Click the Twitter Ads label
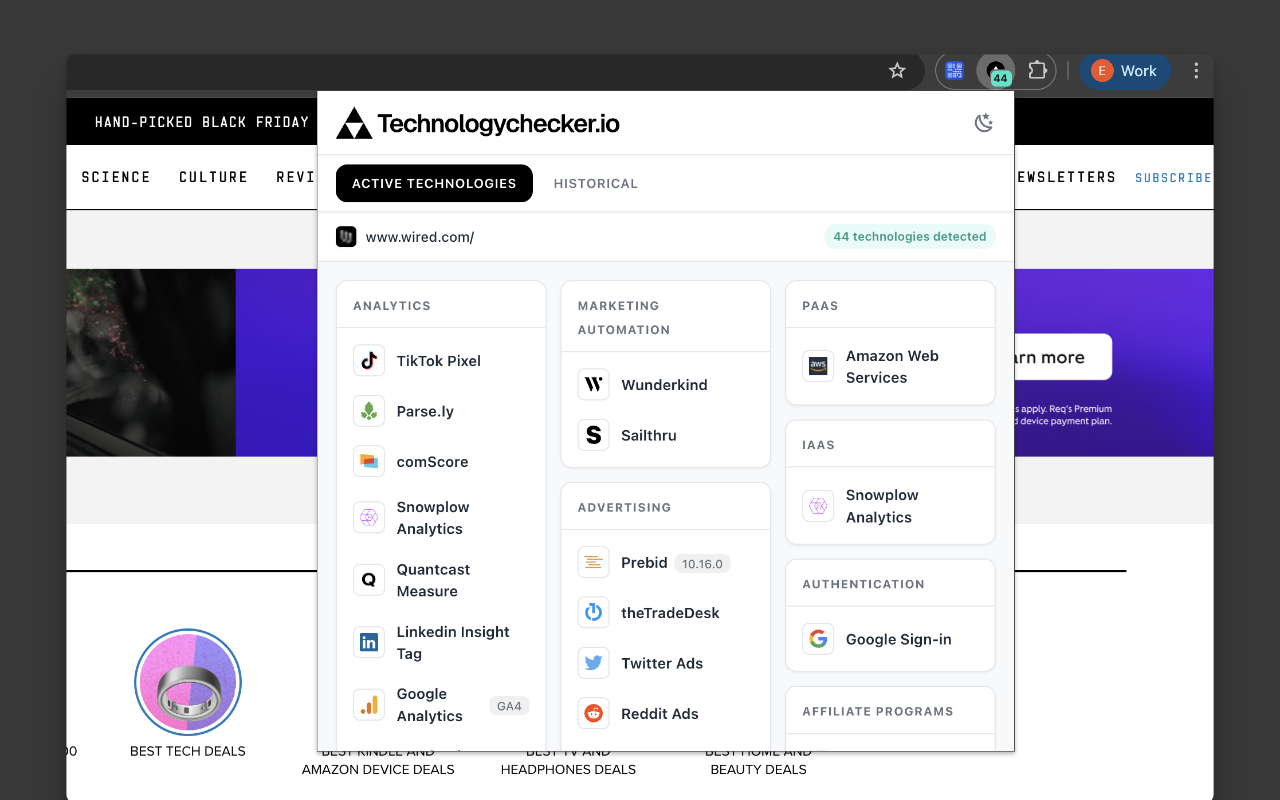Screen dimensions: 1280x800 (662, 663)
